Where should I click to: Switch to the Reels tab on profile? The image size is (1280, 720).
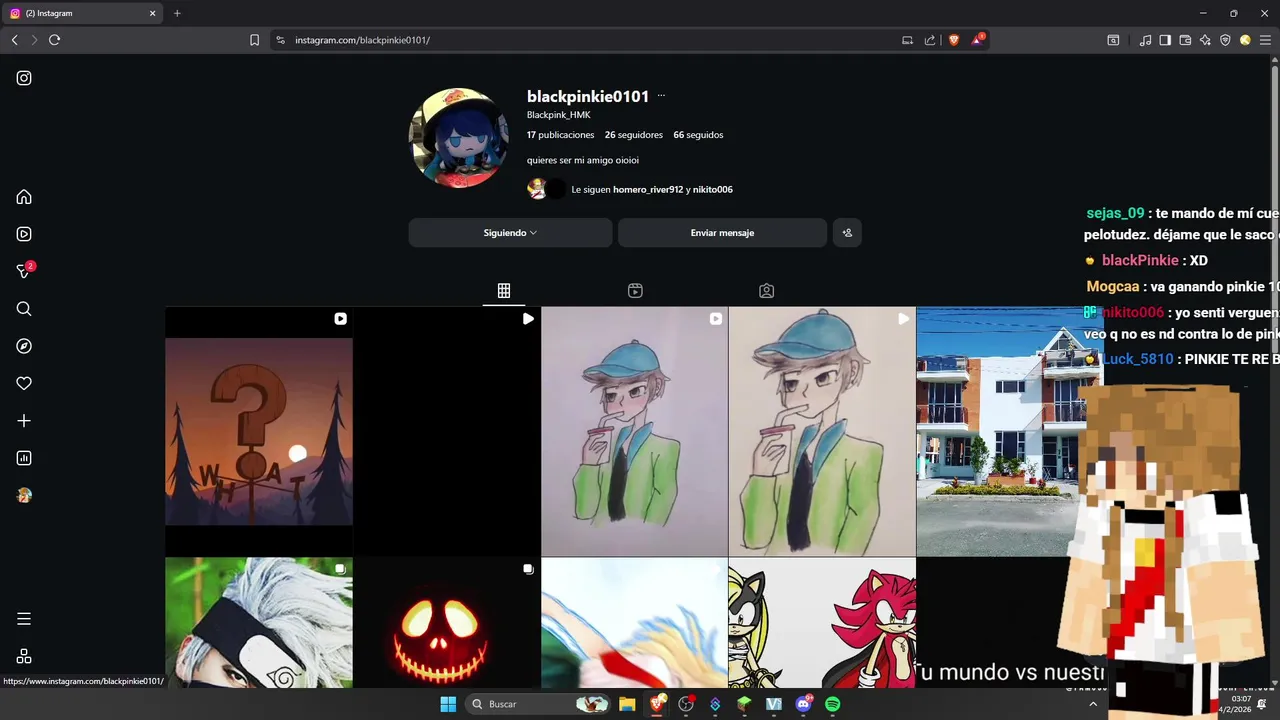coord(635,291)
